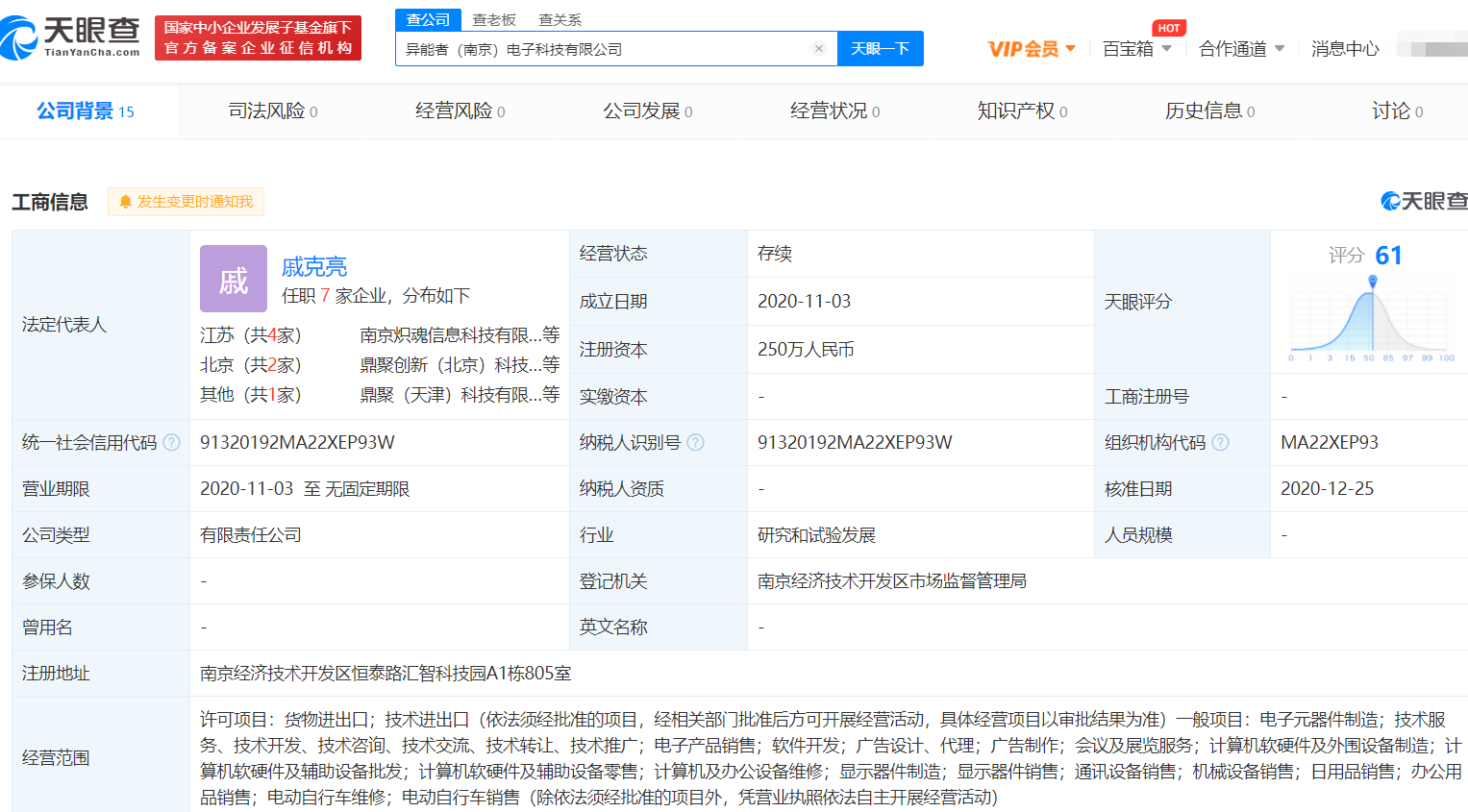
Task: Click the industry value 研究和试验发展
Action: point(816,535)
